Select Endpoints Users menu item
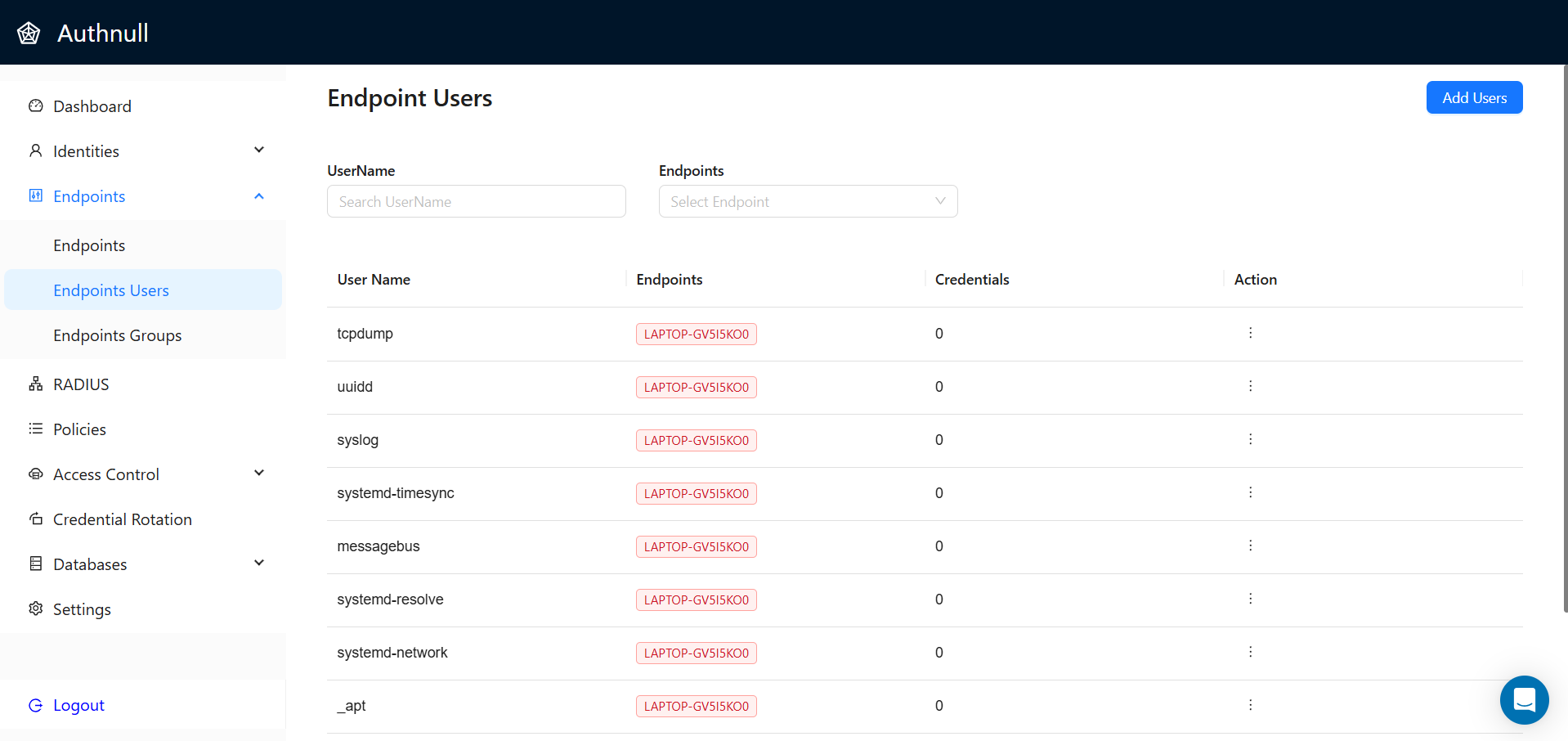Image resolution: width=1568 pixels, height=741 pixels. coord(111,290)
